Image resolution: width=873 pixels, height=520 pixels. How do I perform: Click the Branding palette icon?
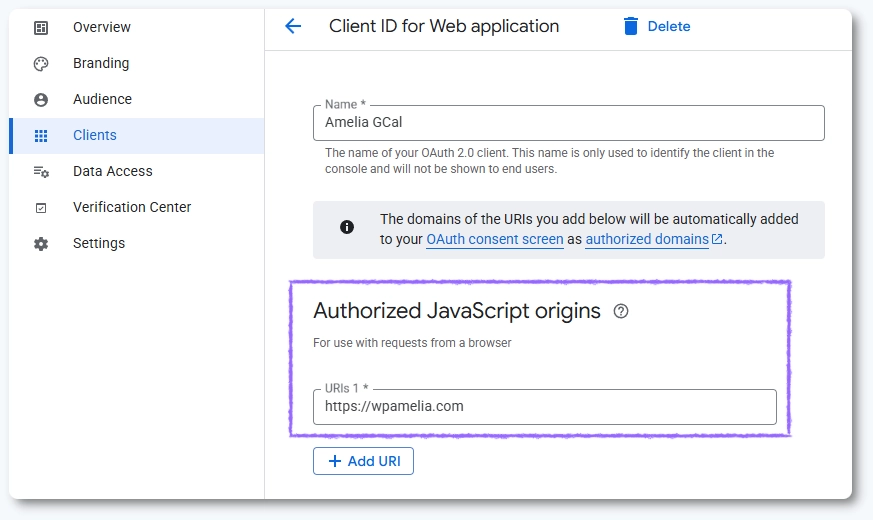(41, 64)
